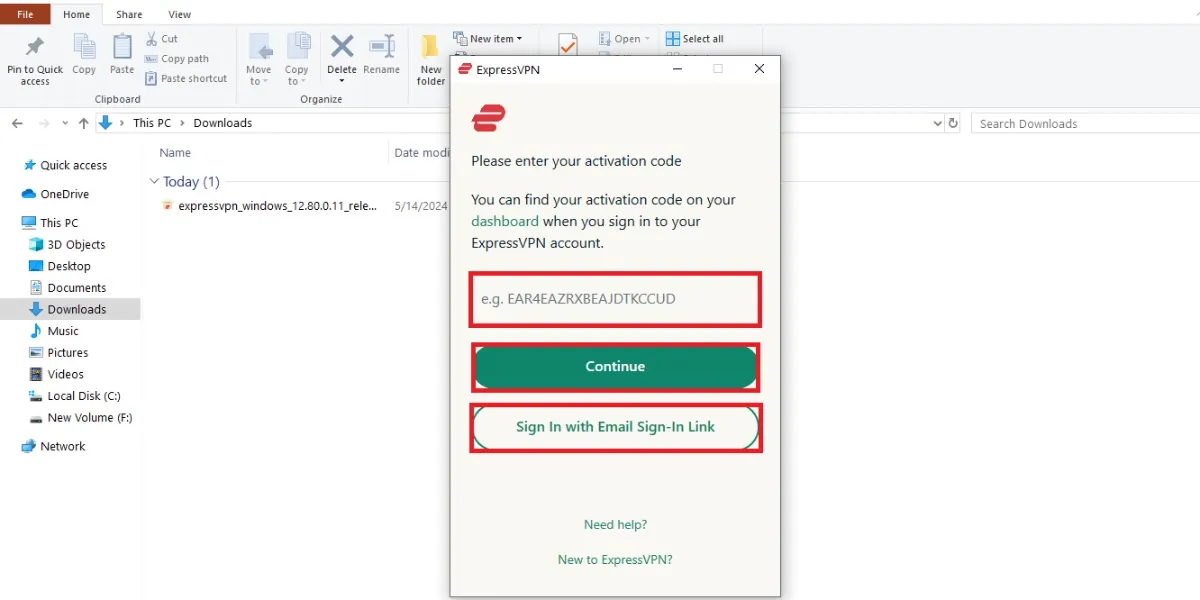1200x600 pixels.
Task: Click the Need help? link
Action: 615,525
